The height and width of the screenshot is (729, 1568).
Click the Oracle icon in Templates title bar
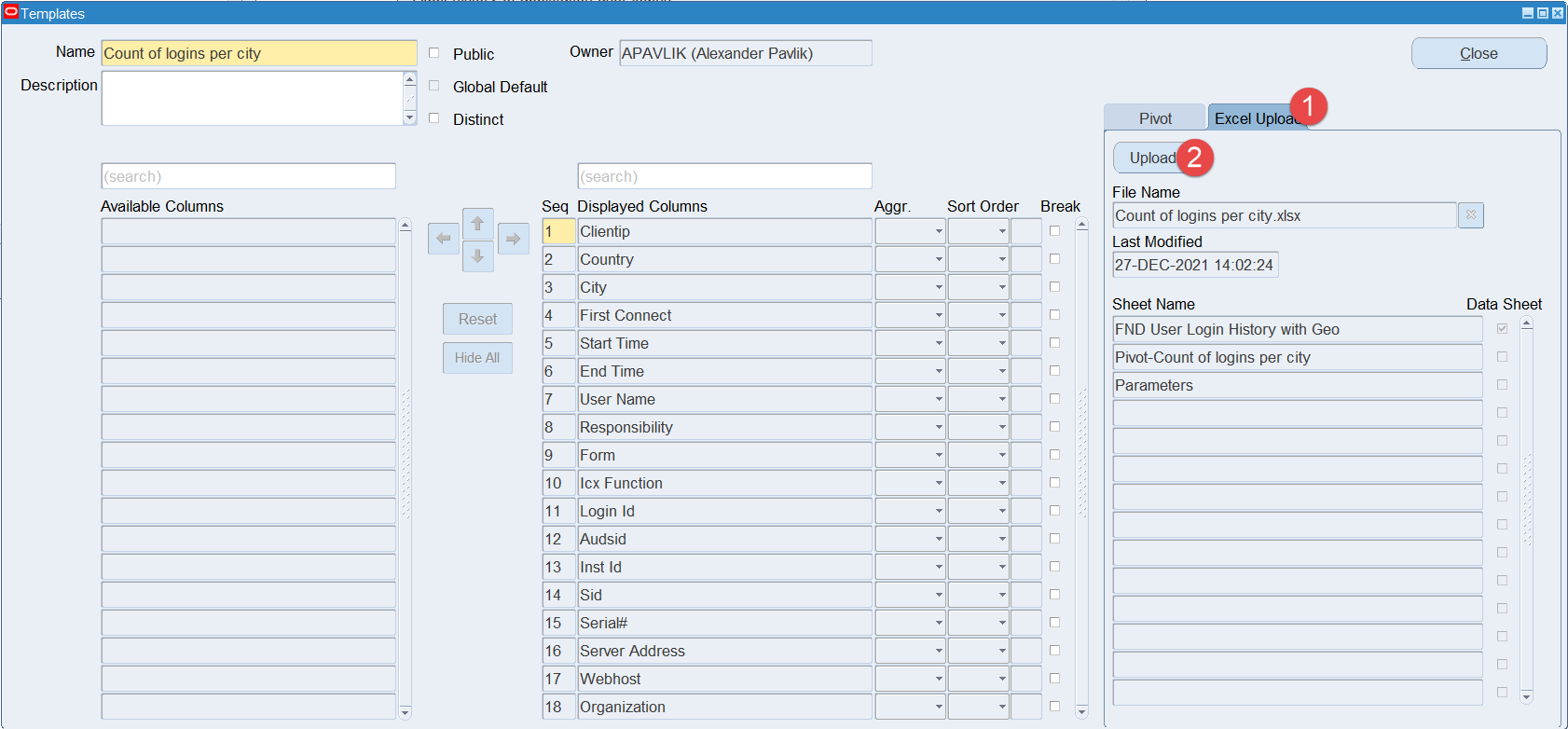[11, 12]
